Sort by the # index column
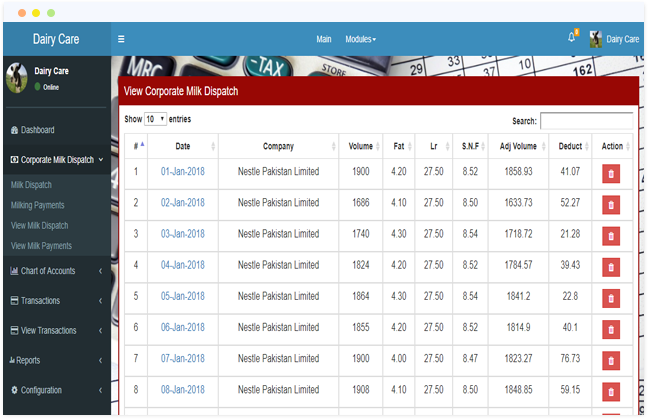648x419 pixels. (x=136, y=146)
